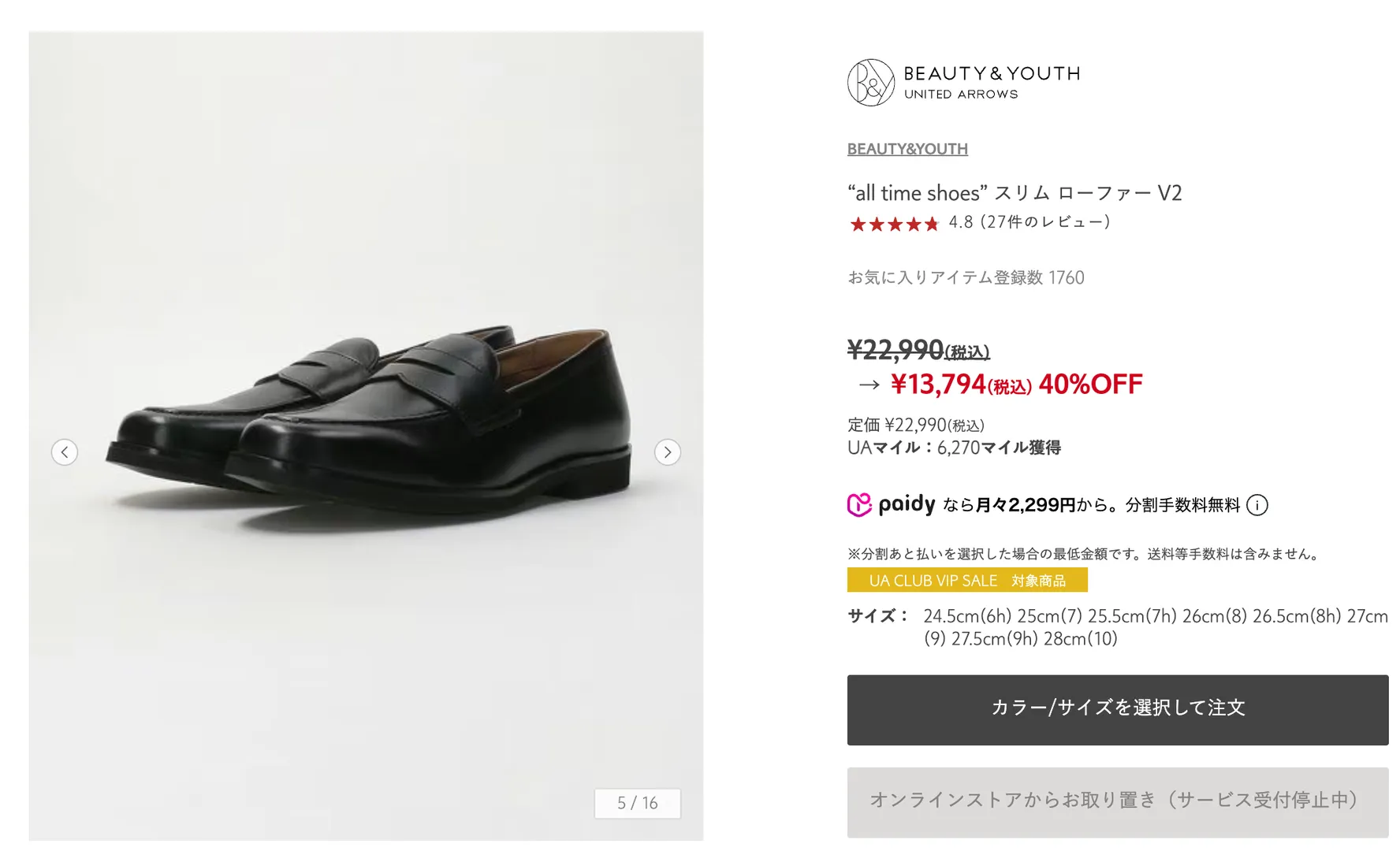Click the Paidy logo icon
The width and height of the screenshot is (1400, 851).
coord(859,505)
